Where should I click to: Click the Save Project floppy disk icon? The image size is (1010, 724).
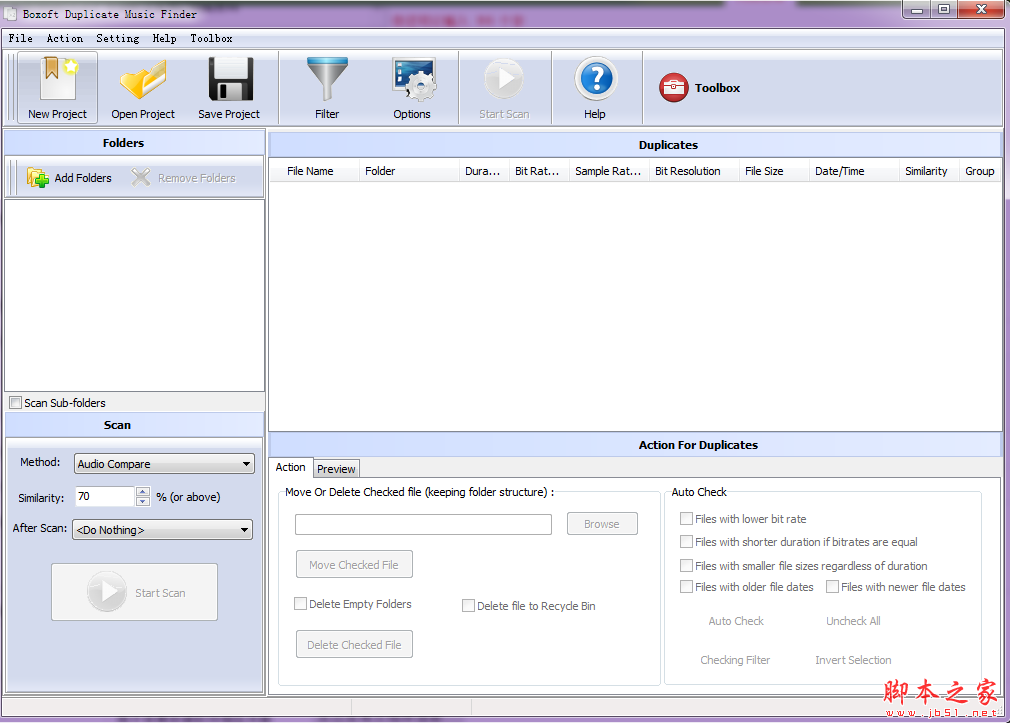pos(229,81)
